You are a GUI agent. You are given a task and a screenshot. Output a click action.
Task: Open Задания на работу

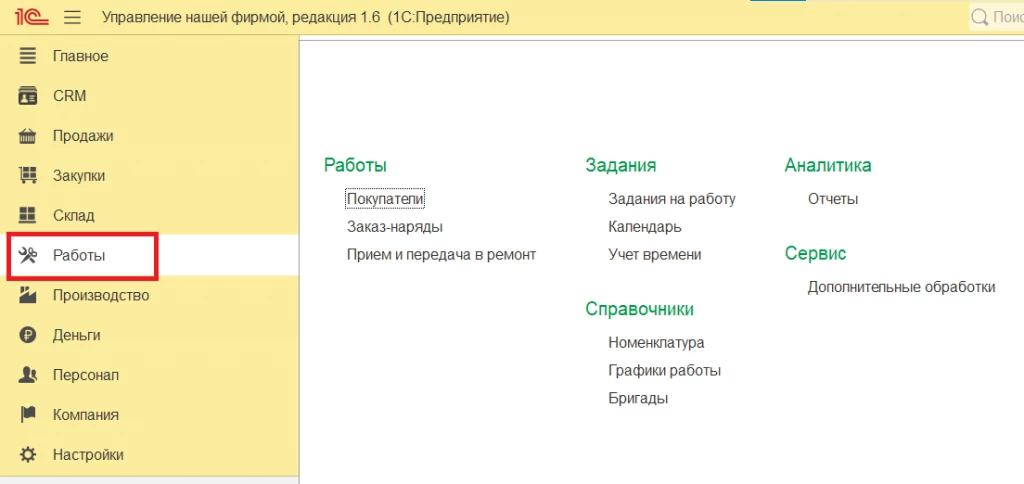click(672, 199)
